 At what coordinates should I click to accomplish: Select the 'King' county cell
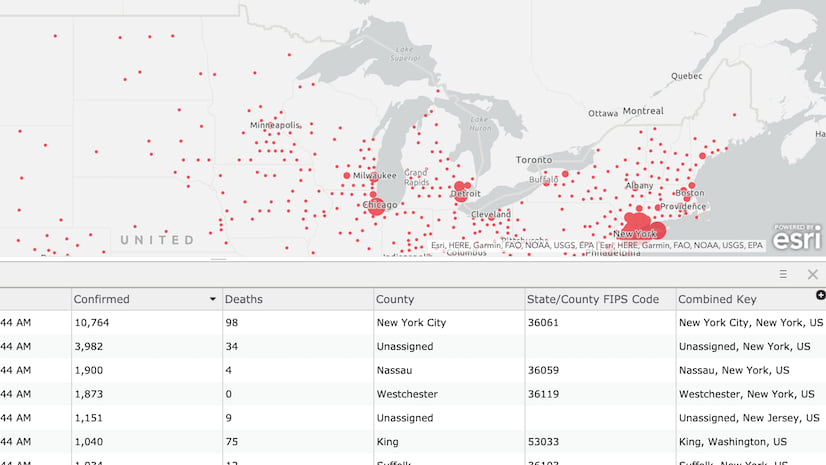pyautogui.click(x=449, y=441)
